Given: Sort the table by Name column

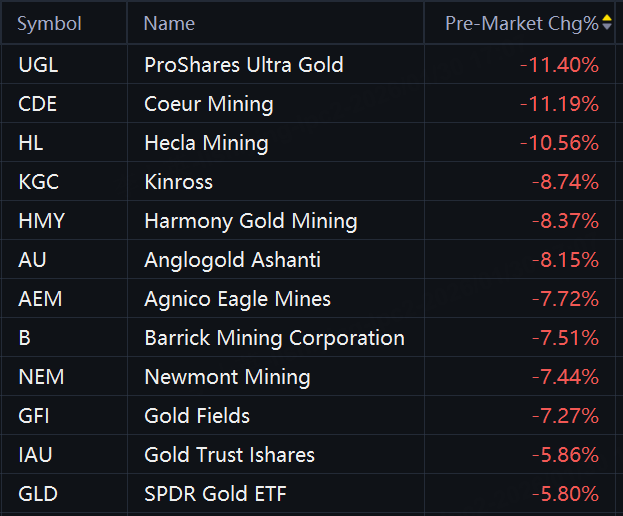Looking at the screenshot, I should pos(169,23).
